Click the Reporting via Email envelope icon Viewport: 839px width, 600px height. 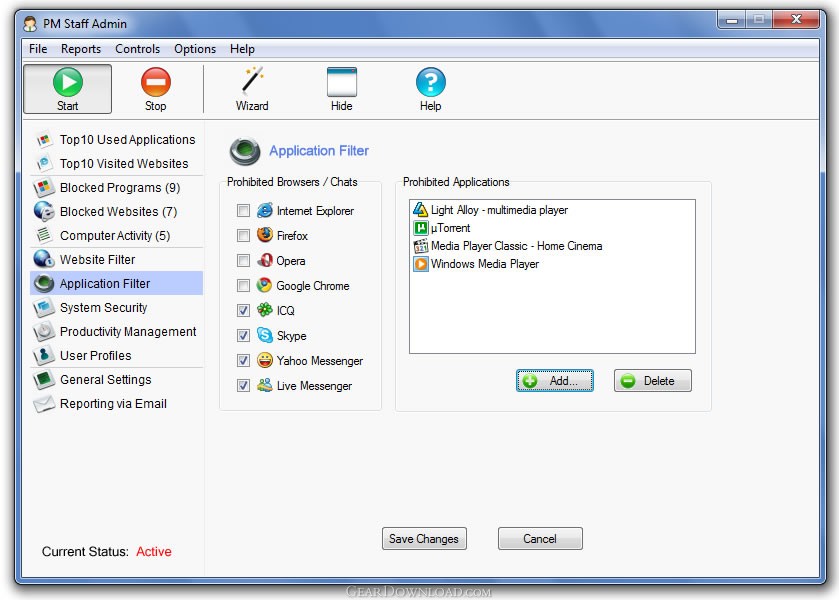pos(43,404)
